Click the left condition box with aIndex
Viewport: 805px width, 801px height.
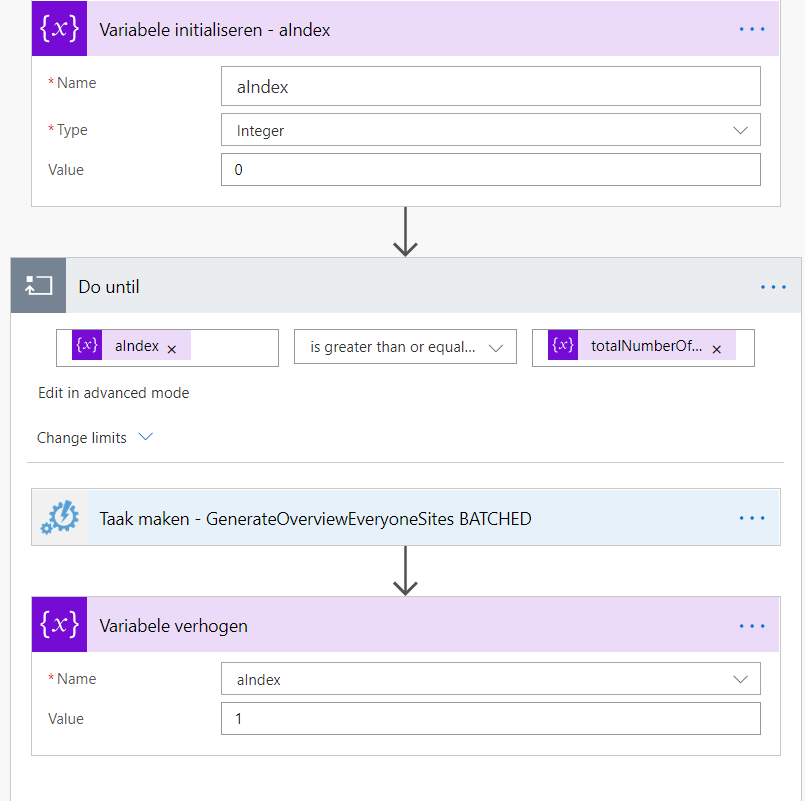point(167,348)
